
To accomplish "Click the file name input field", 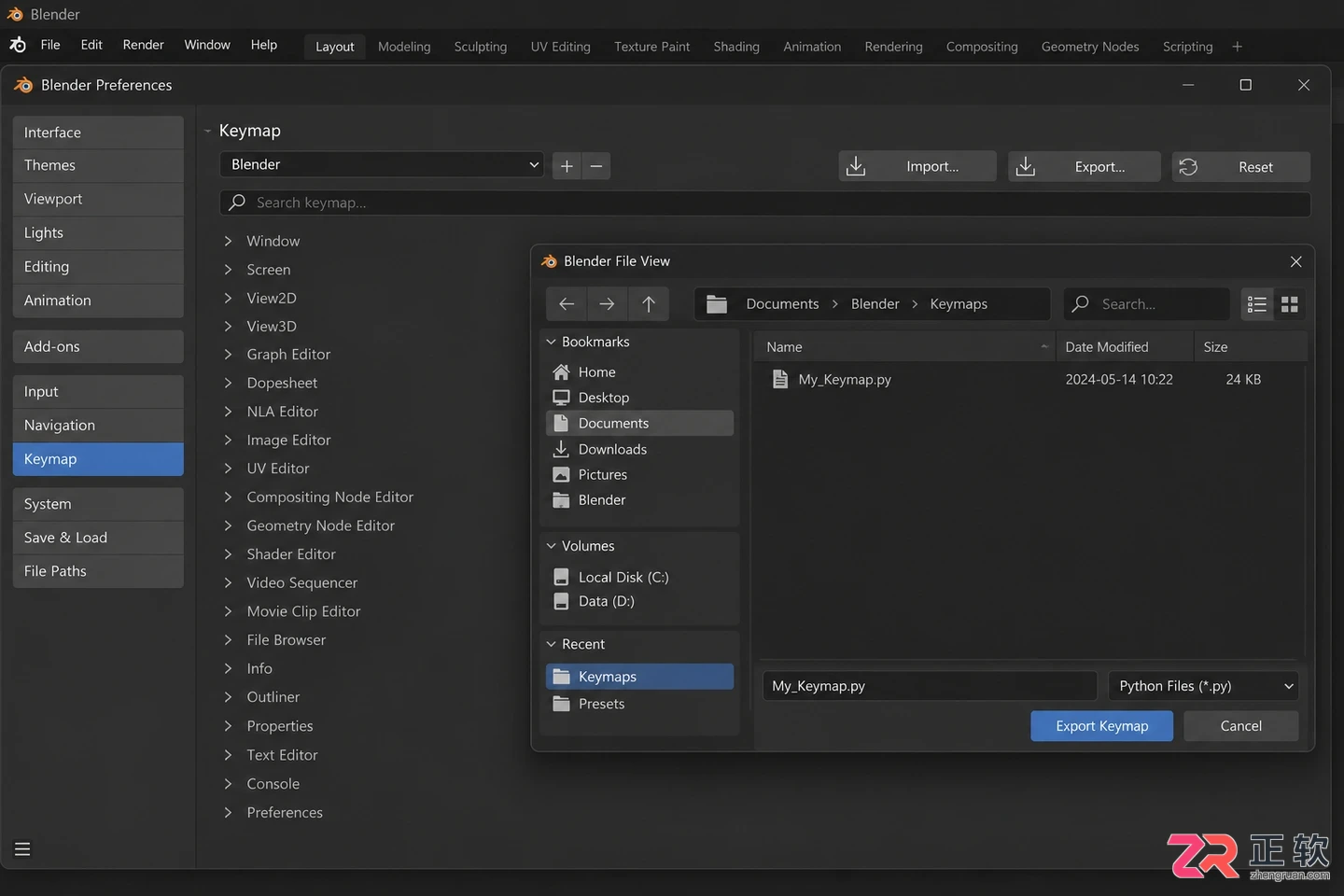I will tap(930, 686).
